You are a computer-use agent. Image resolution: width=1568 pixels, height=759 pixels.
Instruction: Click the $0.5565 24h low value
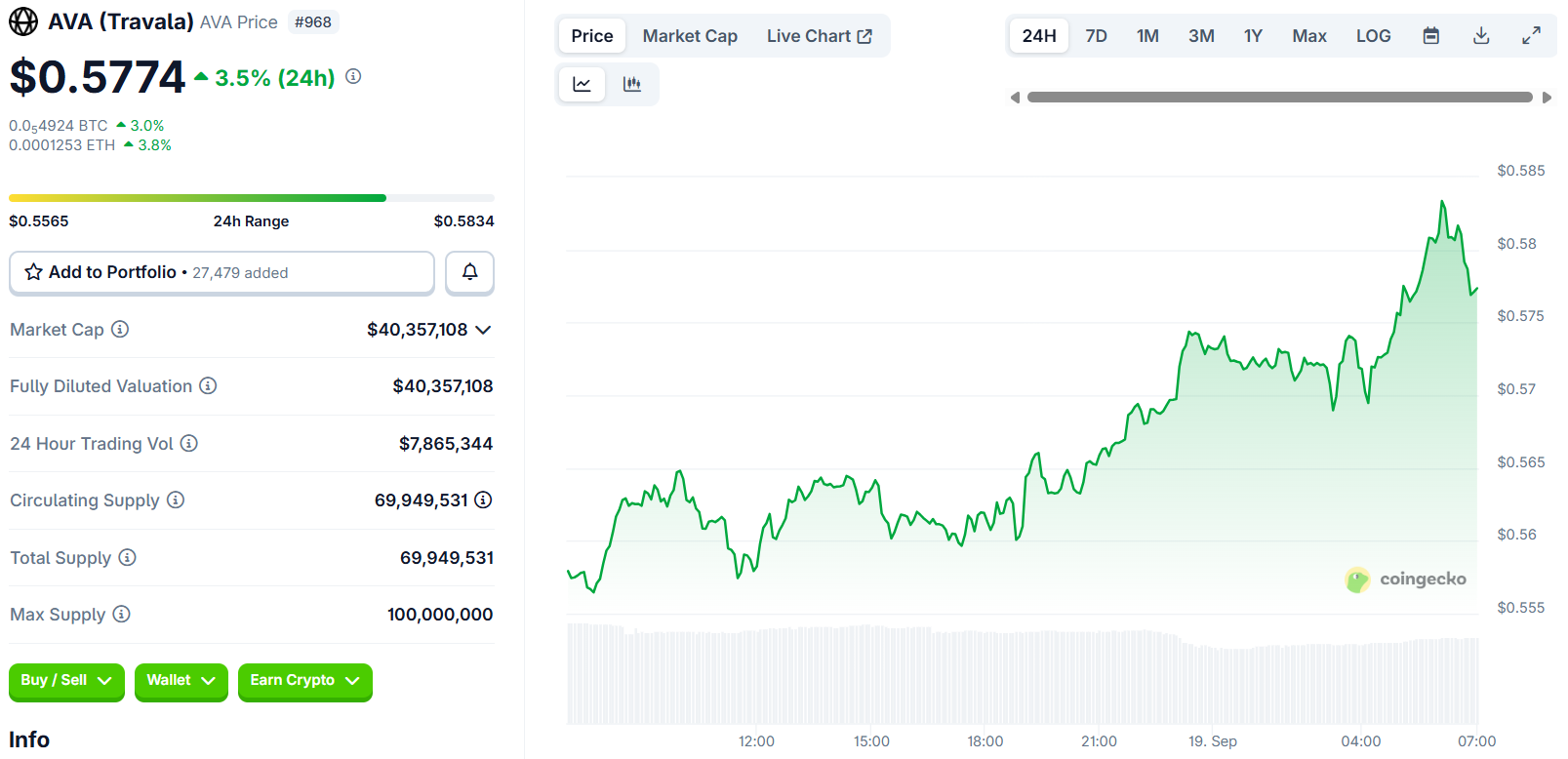[x=39, y=221]
